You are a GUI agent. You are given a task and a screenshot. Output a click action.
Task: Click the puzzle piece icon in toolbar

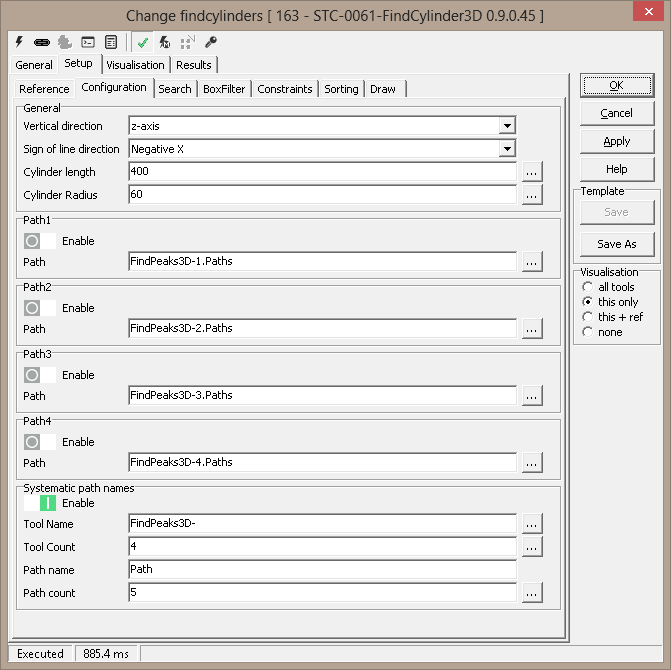(x=65, y=43)
